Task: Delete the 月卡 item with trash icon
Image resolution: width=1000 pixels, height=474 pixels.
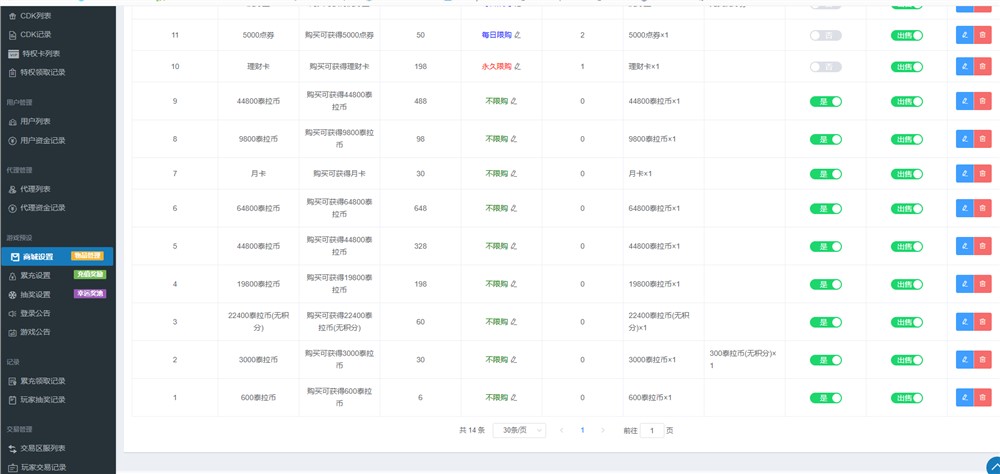Action: (982, 173)
